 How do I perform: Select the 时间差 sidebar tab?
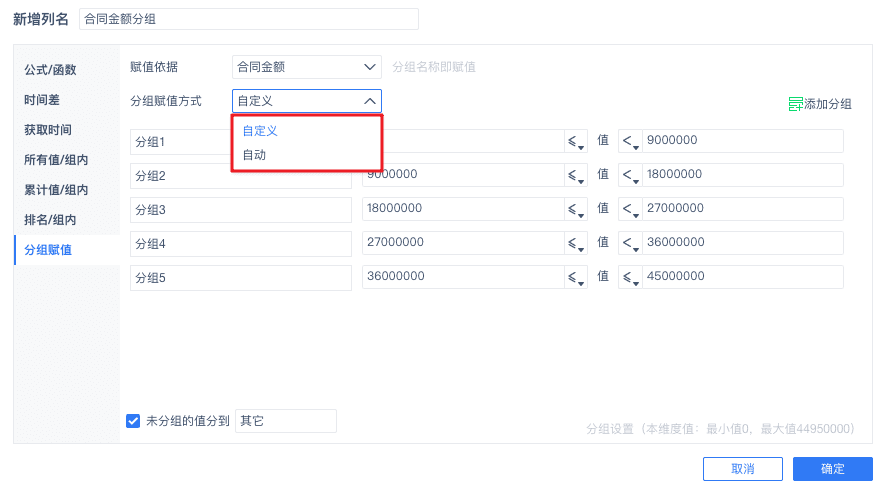(x=42, y=100)
